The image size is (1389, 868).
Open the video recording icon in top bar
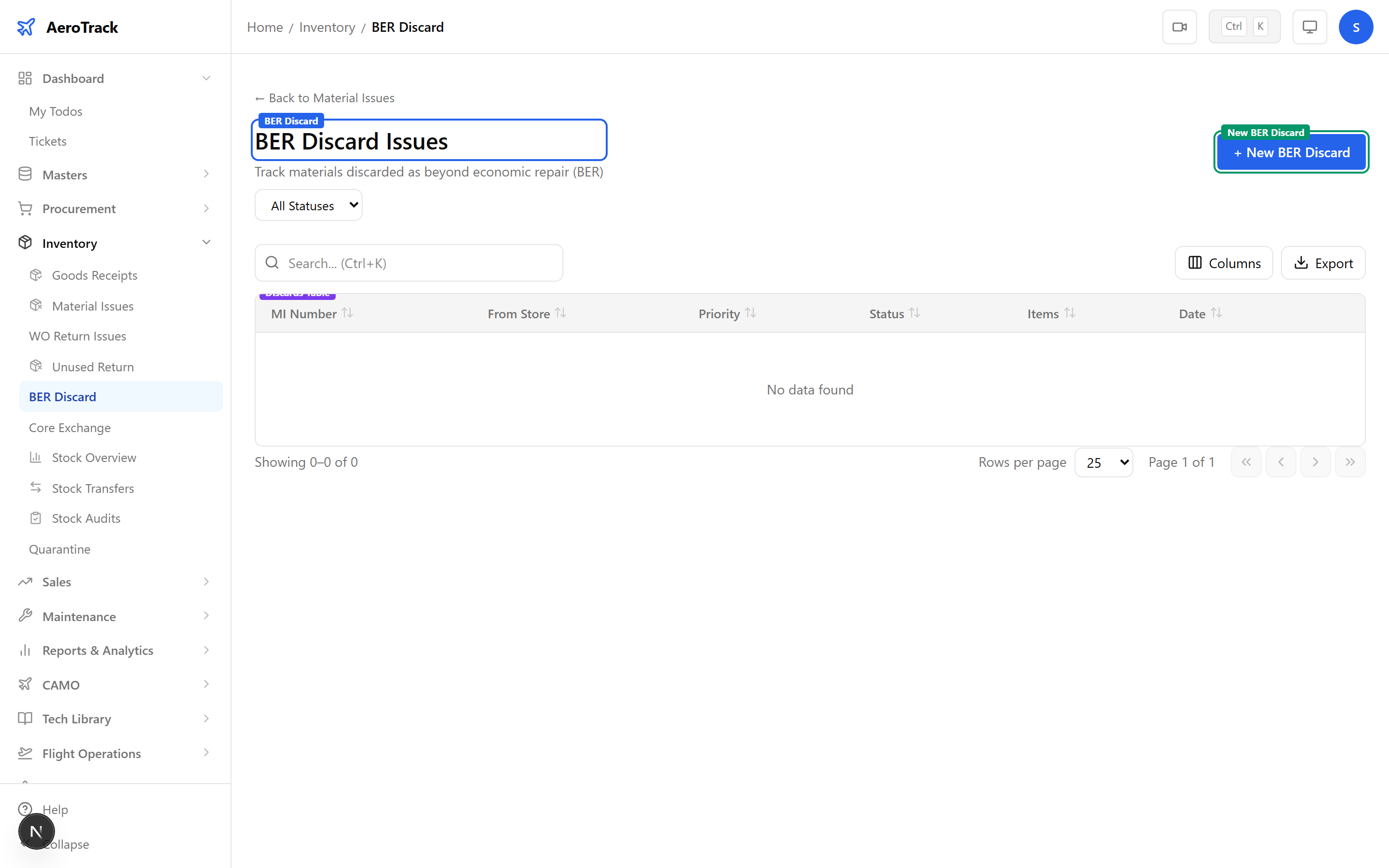1180,27
